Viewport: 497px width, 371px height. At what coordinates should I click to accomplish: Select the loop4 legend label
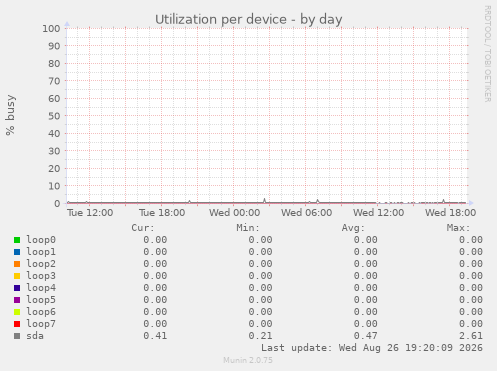[41, 288]
